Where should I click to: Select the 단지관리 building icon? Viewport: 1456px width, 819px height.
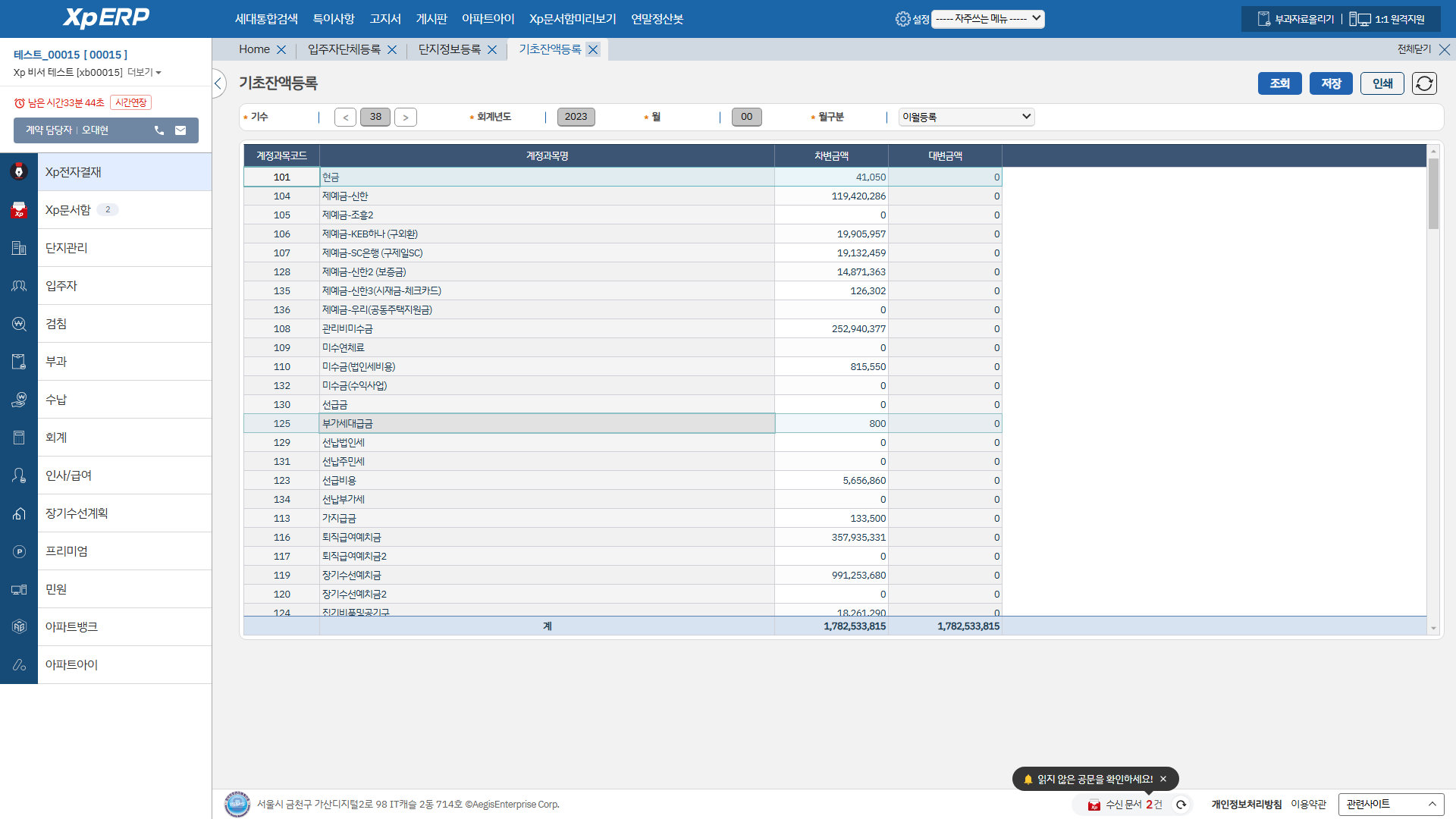[x=19, y=248]
